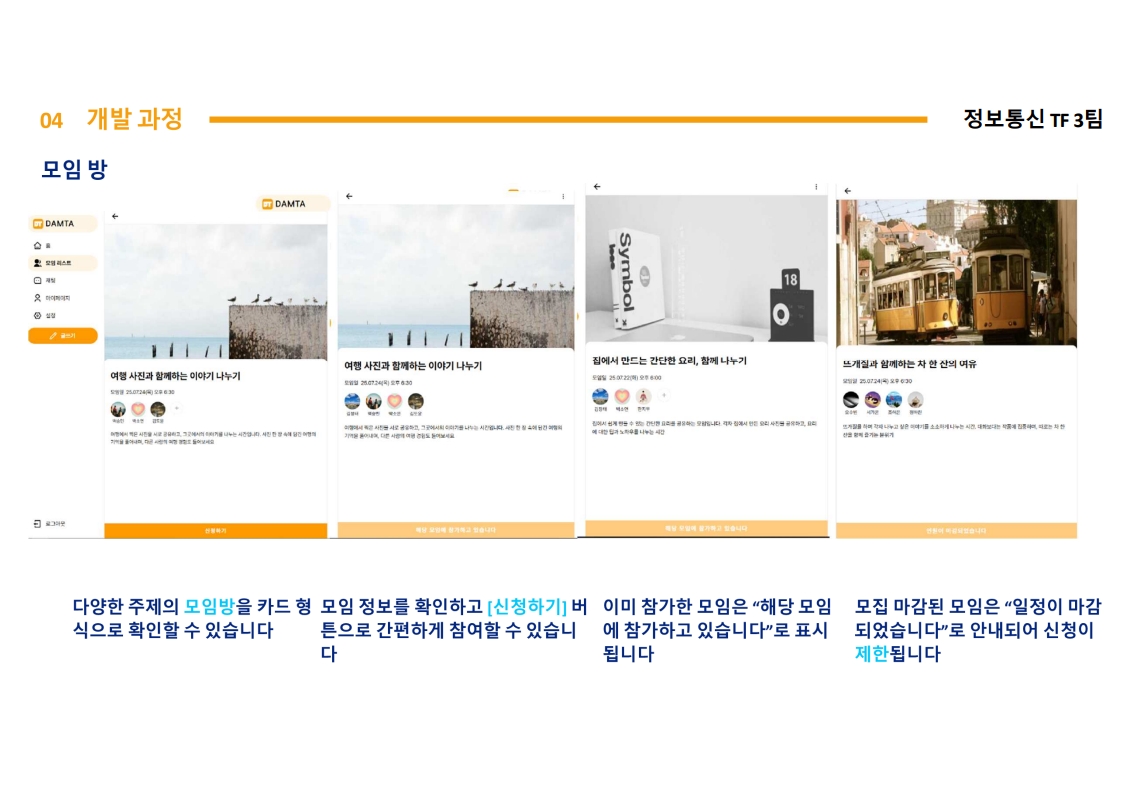Click second people avatar in second screen
This screenshot has height=793, width=1122.
(x=374, y=401)
